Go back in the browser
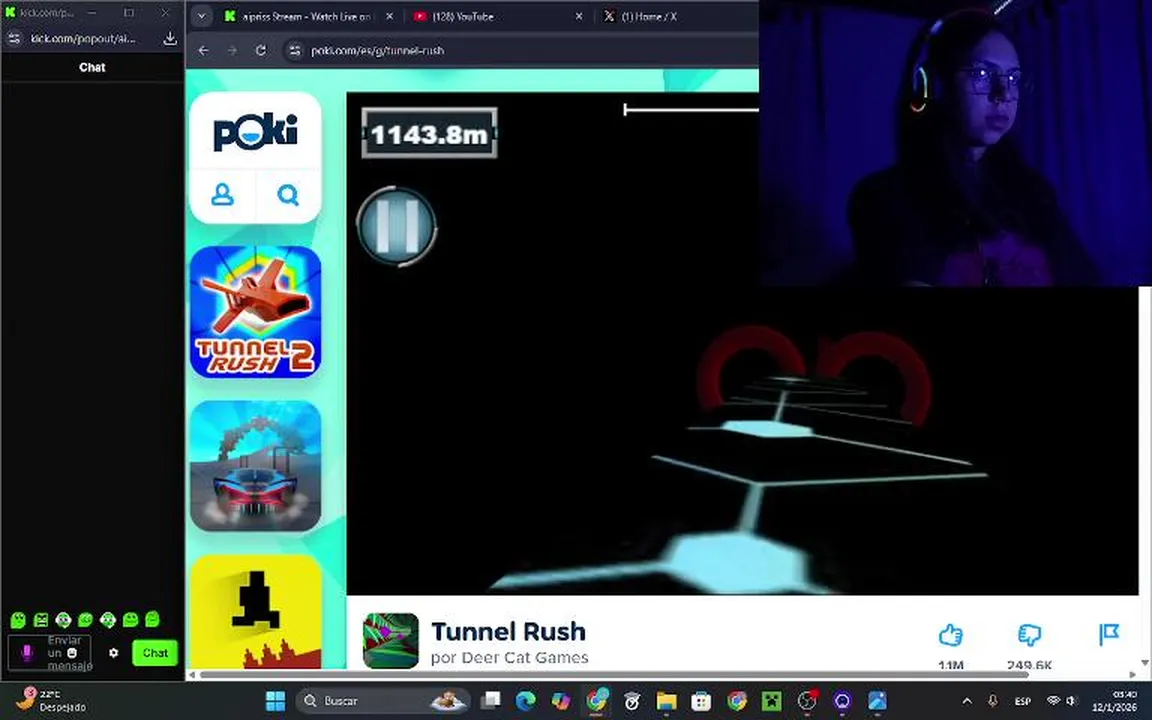The image size is (1152, 720). tap(204, 51)
